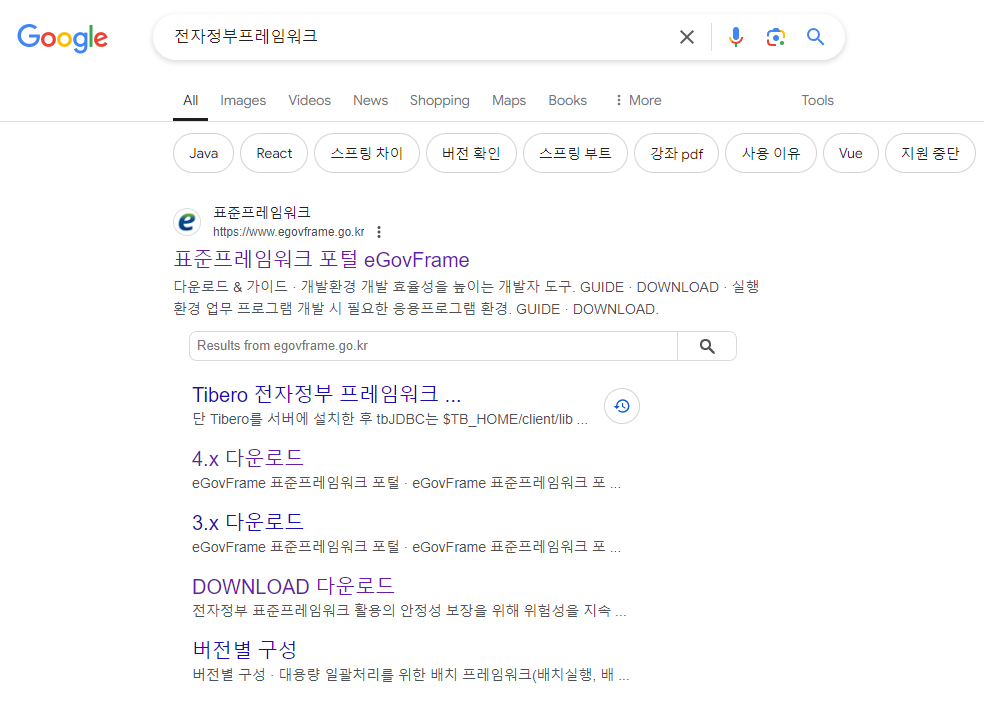
Task: Go to the Books tab
Action: tap(567, 100)
